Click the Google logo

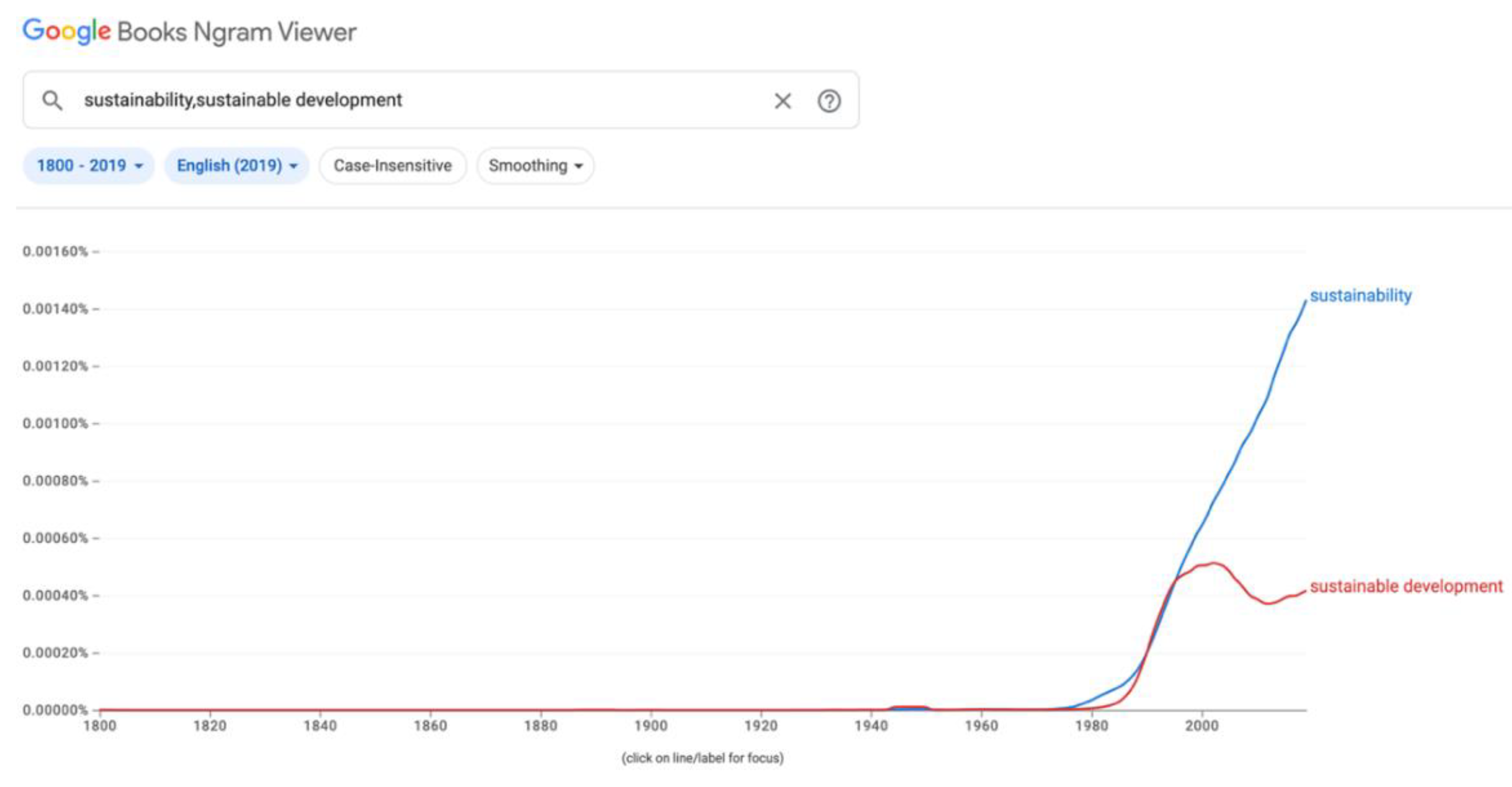click(66, 31)
